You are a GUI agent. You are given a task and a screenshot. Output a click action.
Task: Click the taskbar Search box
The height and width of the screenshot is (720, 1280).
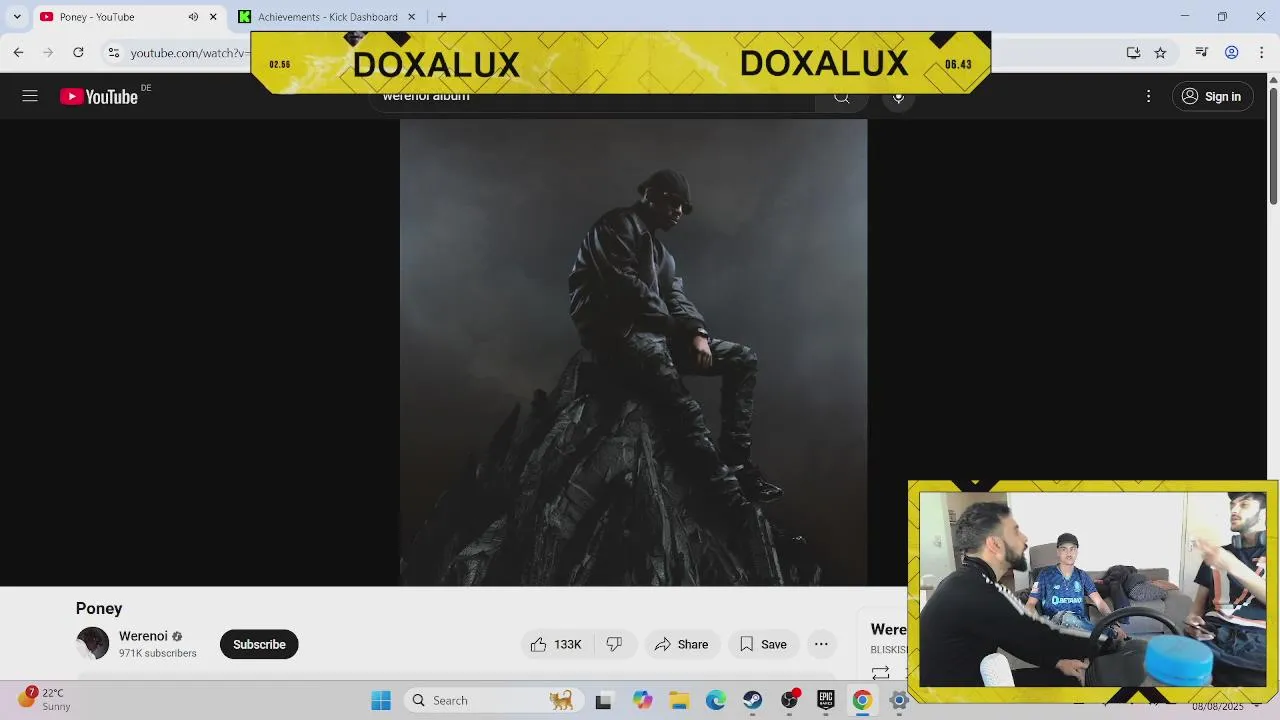[x=492, y=701]
